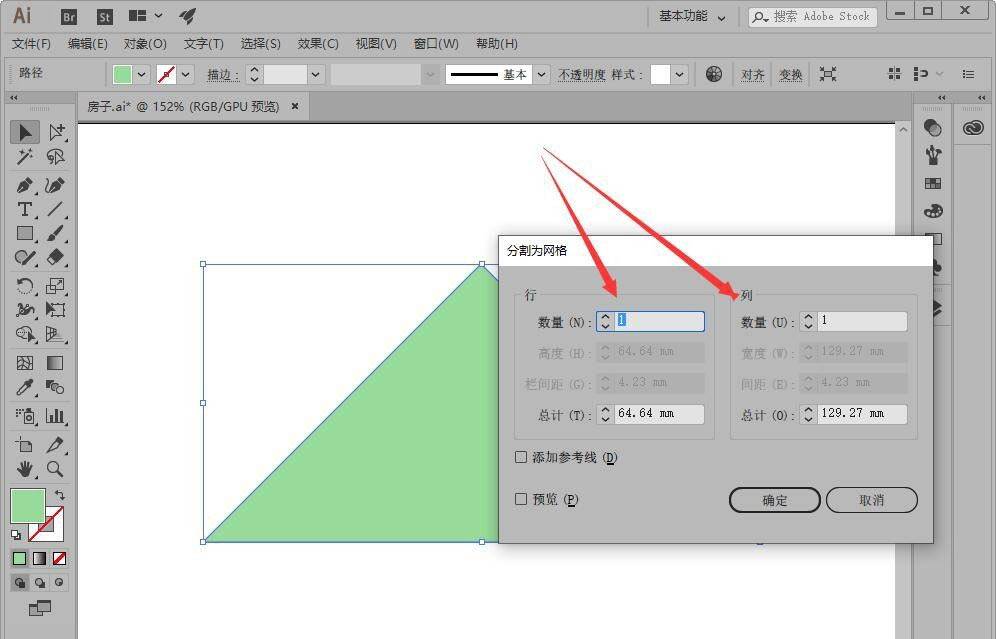Viewport: 996px width, 639px height.
Task: Select the Pen tool
Action: point(25,185)
